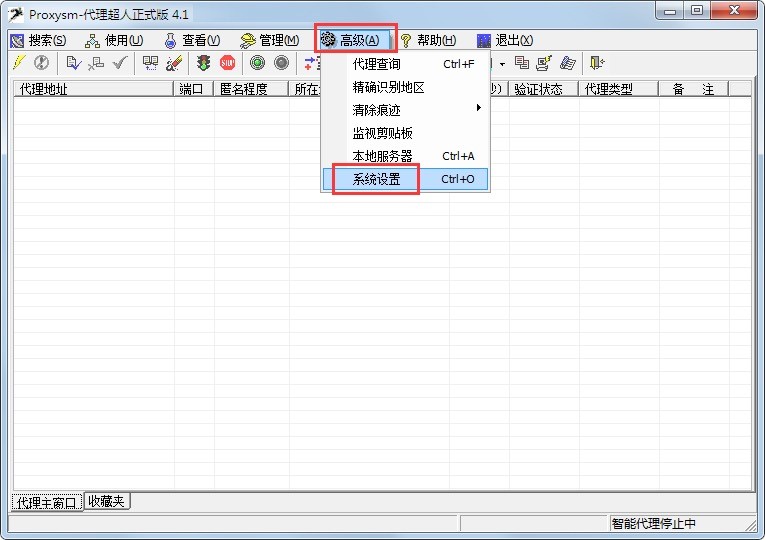Viewport: 765px width, 540px height.
Task: Click the 验证状态 column header
Action: click(541, 89)
